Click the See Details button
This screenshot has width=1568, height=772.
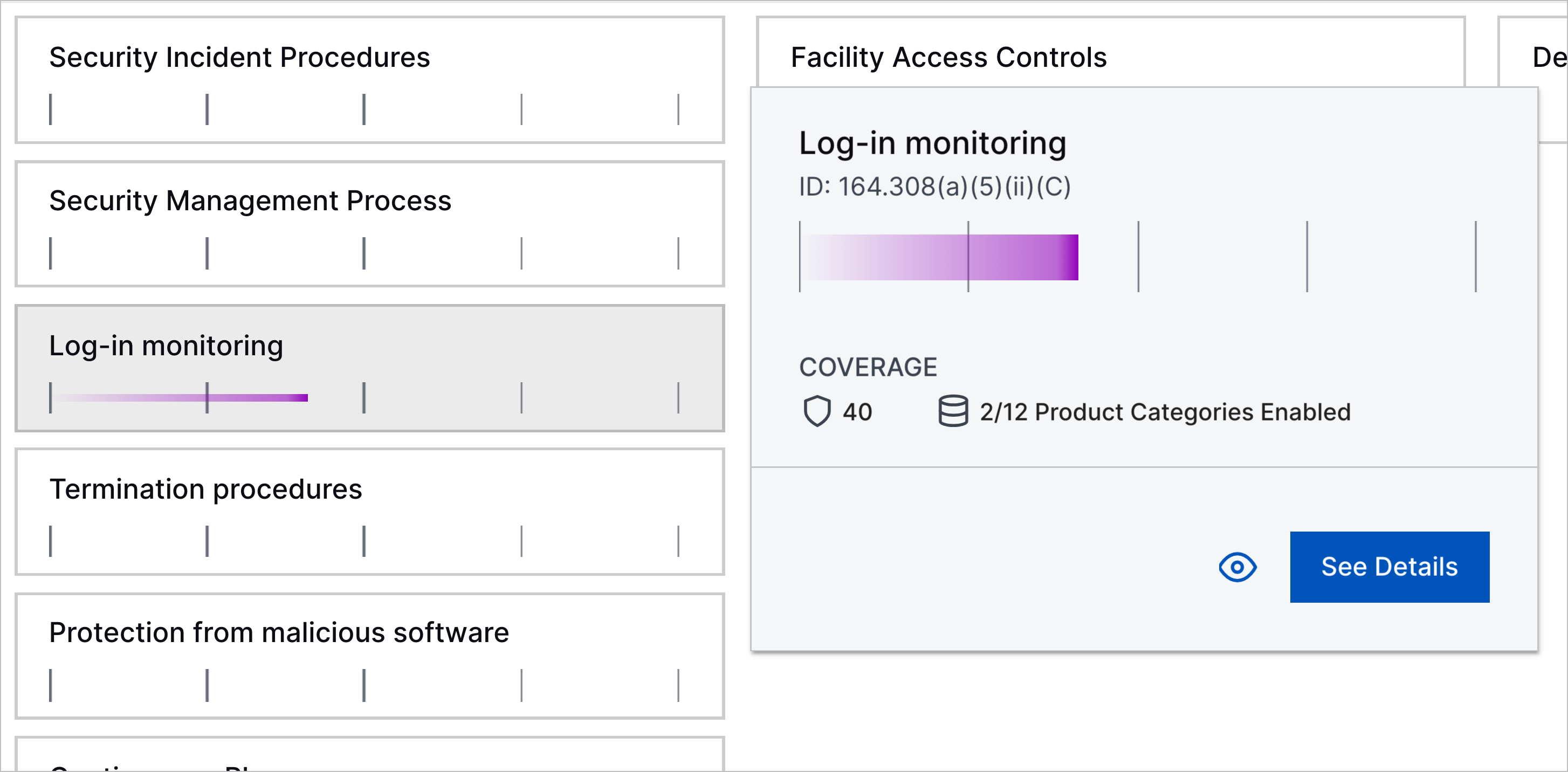point(1390,567)
